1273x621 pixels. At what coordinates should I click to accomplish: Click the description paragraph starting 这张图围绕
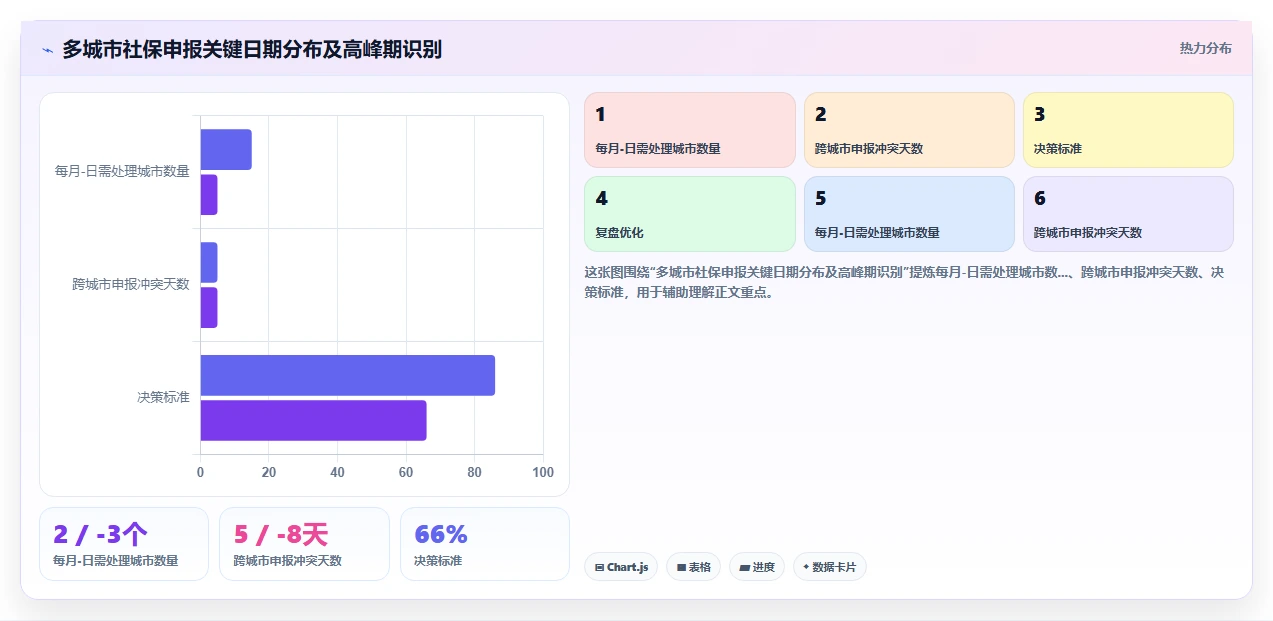(904, 282)
